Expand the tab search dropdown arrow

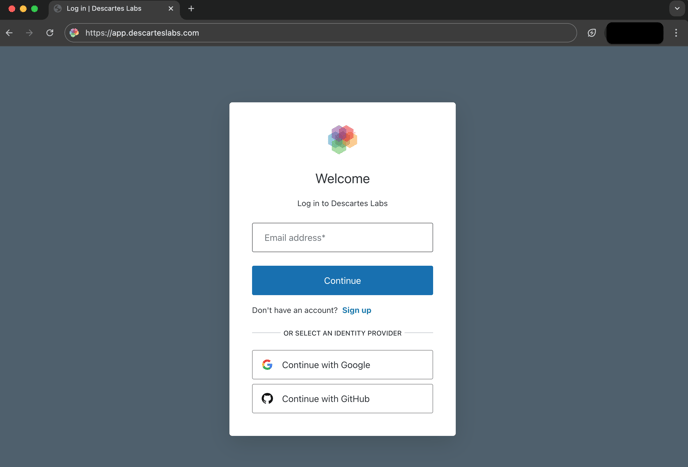click(677, 8)
